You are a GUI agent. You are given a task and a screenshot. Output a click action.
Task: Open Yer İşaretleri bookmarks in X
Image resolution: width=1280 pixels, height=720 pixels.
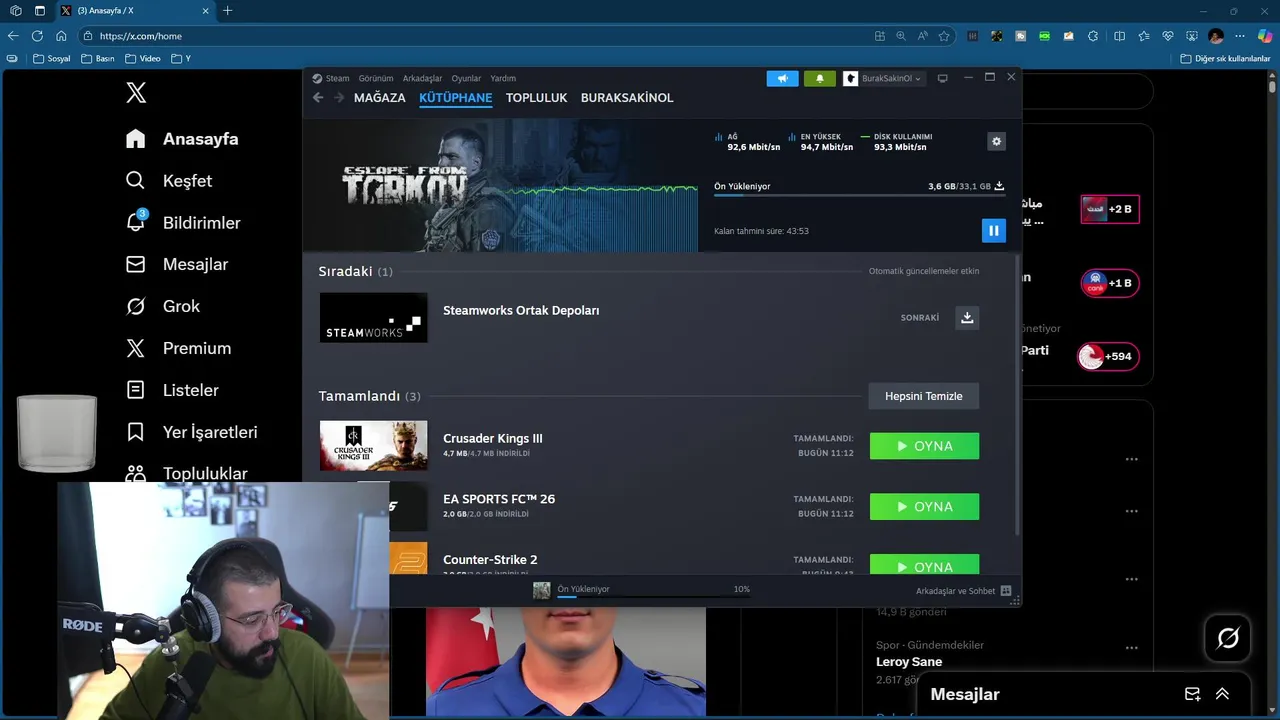192,433
